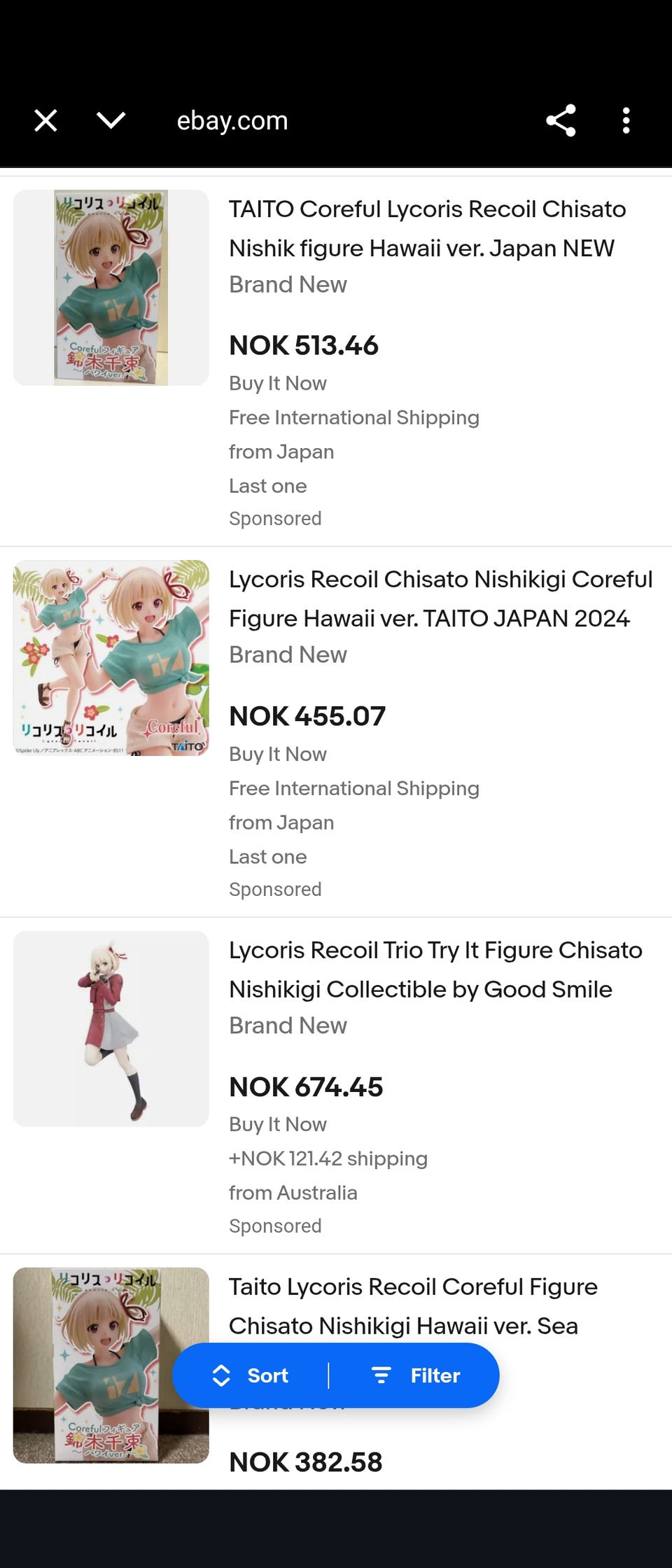Tap the NOK 674.45 price
672x1568 pixels.
tap(306, 1086)
